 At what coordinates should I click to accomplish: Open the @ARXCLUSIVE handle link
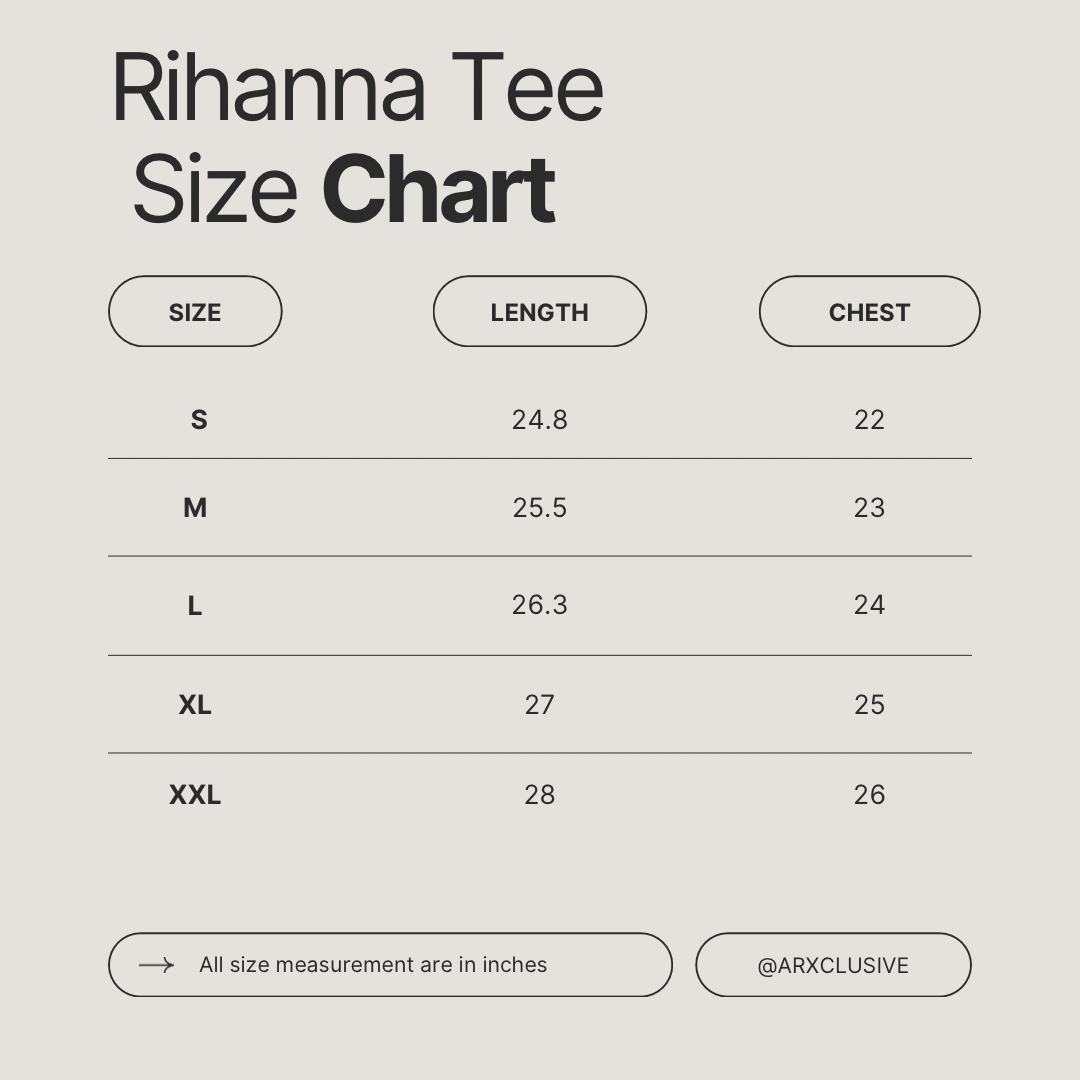tap(833, 965)
